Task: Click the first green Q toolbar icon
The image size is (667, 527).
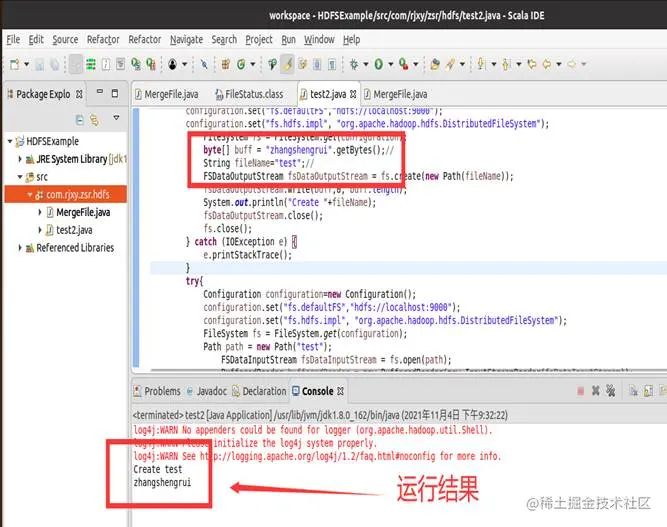Action: point(136,64)
